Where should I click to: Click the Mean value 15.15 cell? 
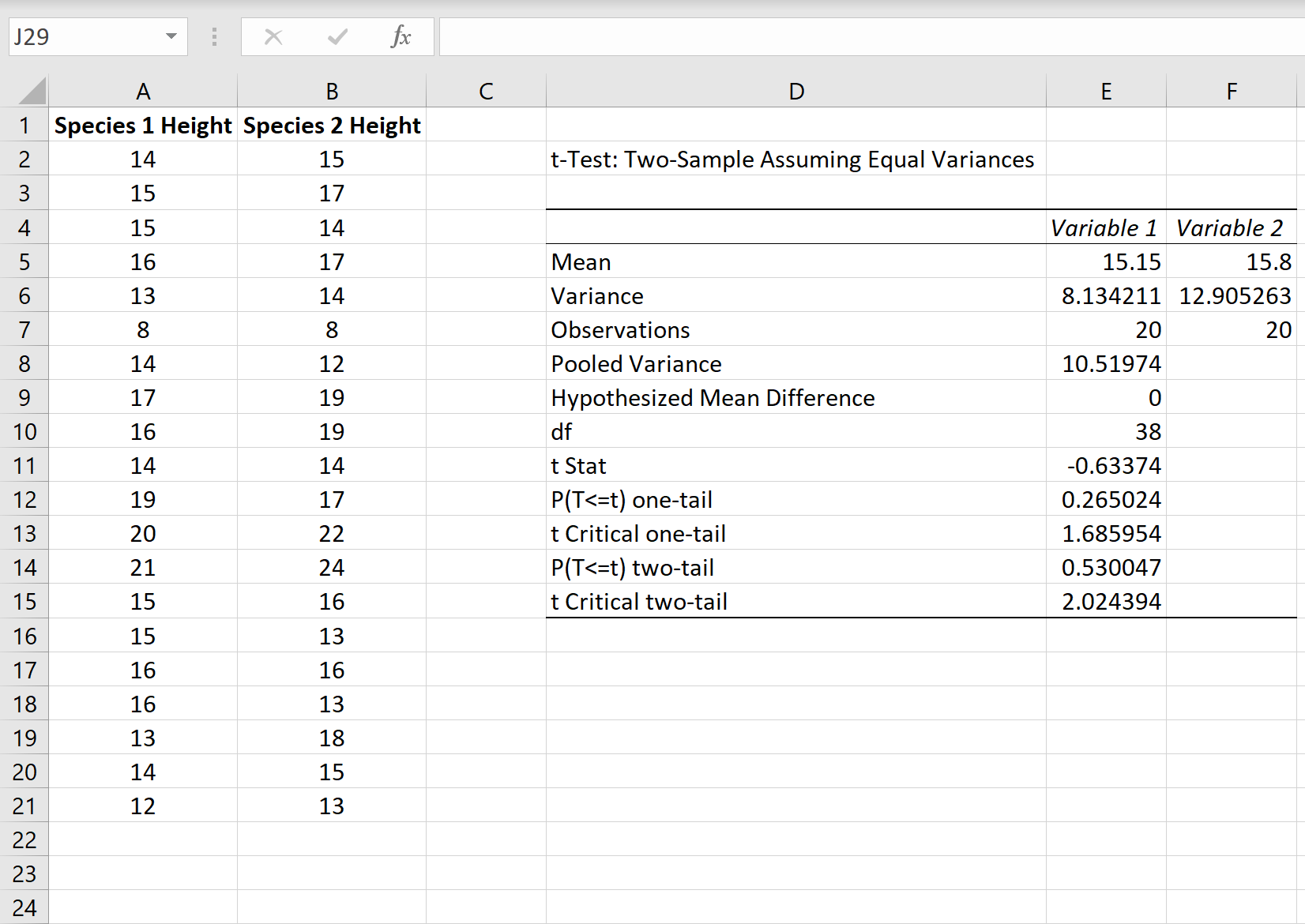pos(1106,261)
